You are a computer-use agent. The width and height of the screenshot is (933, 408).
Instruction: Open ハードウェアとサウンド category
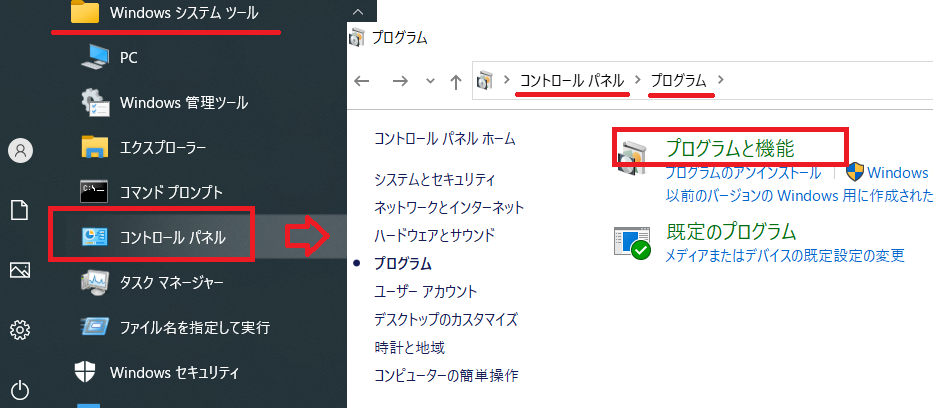434,236
